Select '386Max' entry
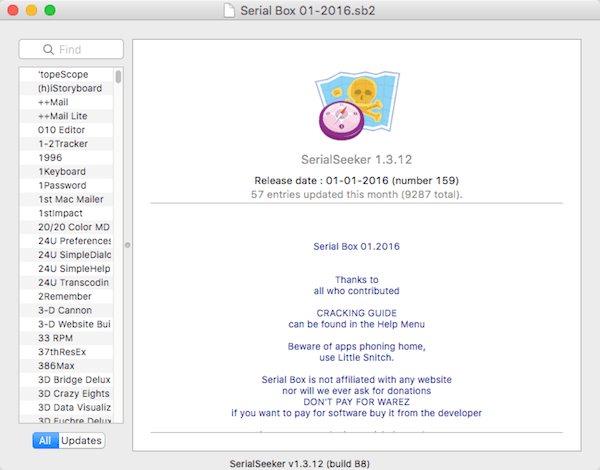 (57, 366)
